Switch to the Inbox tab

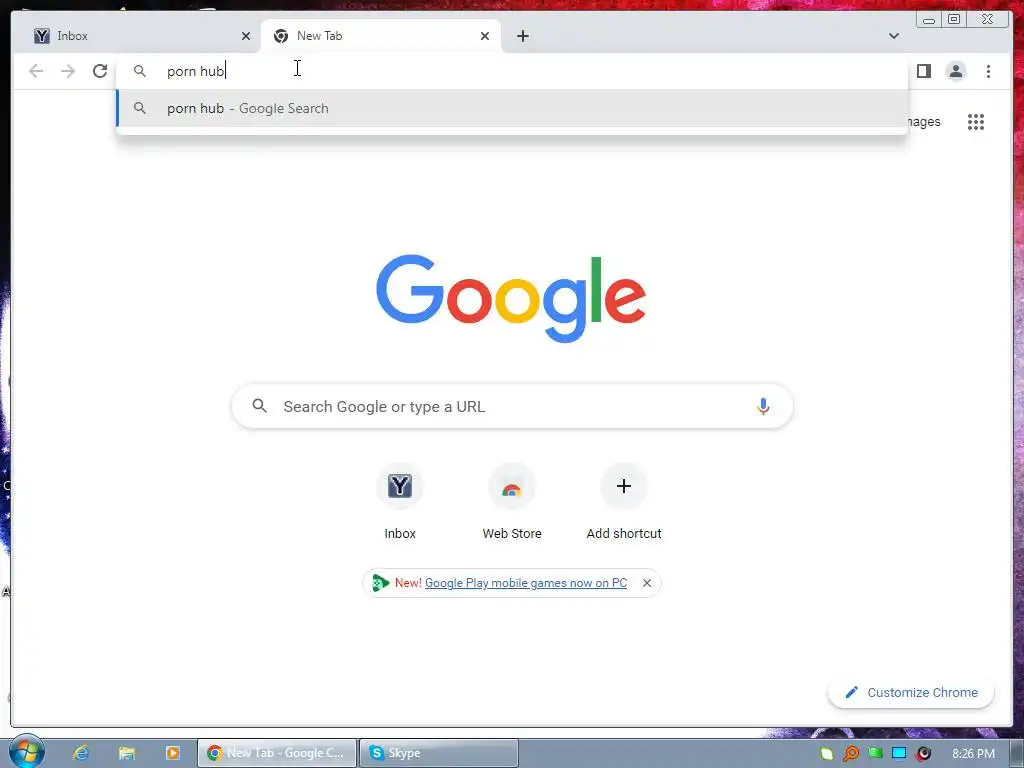pyautogui.click(x=140, y=36)
